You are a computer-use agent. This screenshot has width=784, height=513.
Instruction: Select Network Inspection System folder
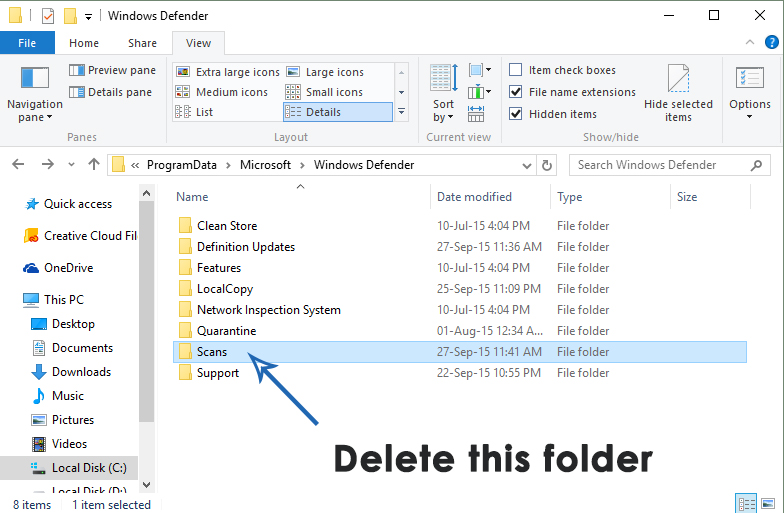click(x=460, y=310)
